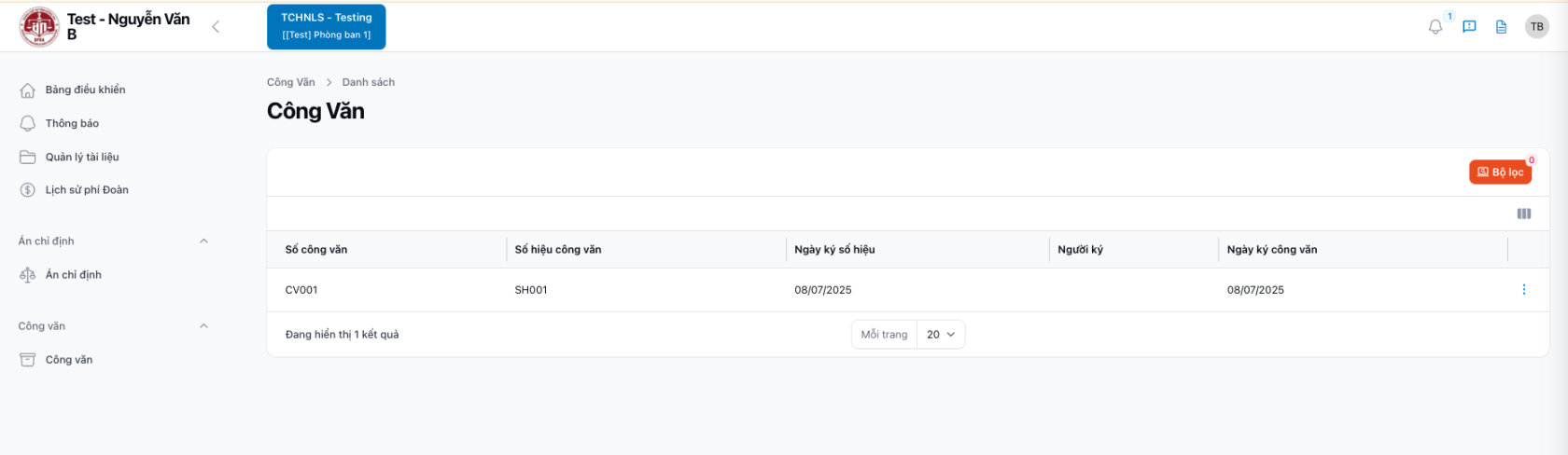Collapse the Án chỉ định section

click(x=203, y=241)
